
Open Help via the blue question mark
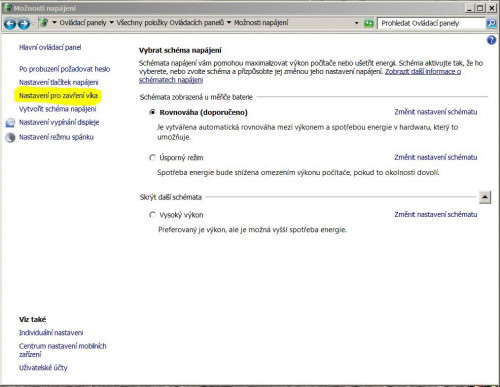(491, 40)
